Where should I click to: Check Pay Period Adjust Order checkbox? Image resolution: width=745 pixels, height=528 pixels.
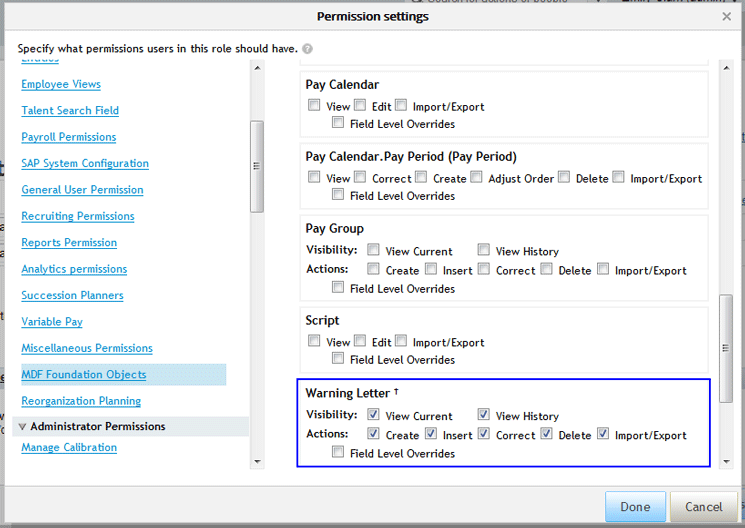[476, 177]
